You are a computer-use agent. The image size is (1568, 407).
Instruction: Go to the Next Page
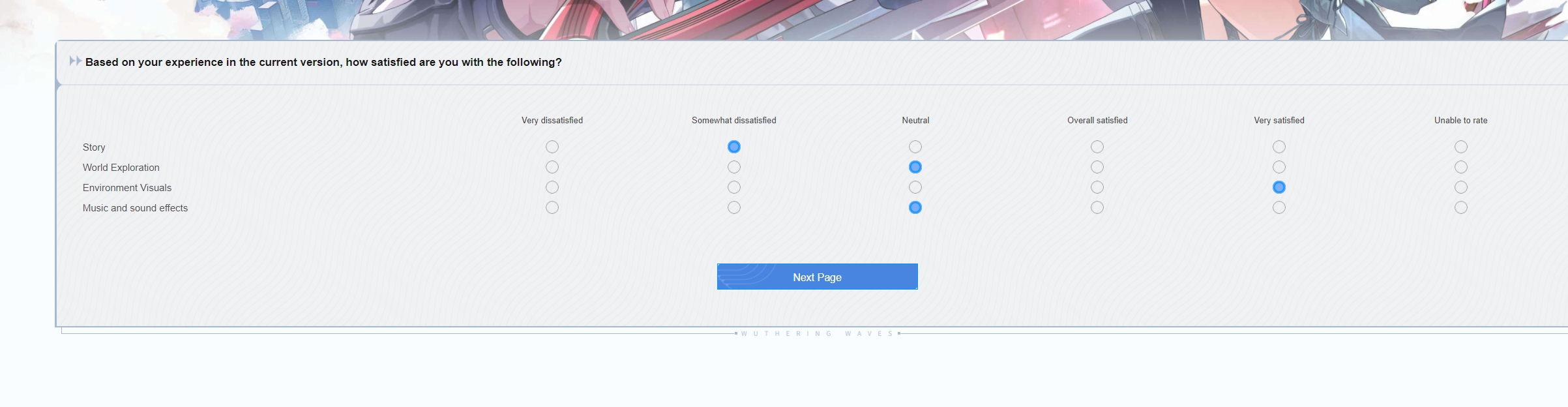click(817, 277)
